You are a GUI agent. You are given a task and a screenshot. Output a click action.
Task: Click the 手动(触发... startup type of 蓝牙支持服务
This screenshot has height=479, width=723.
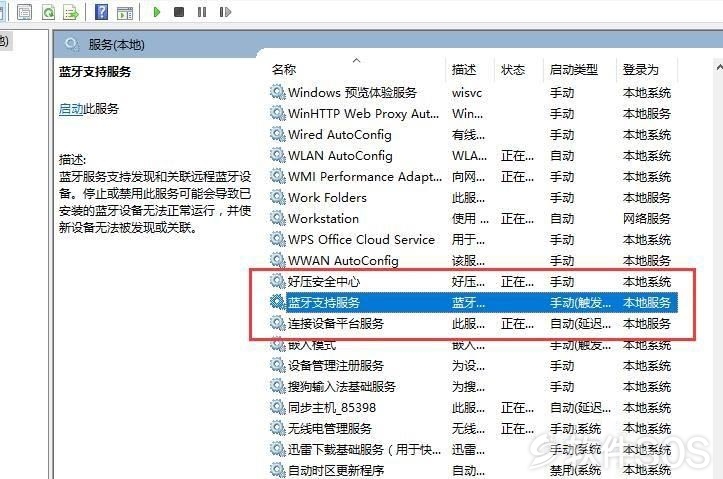click(x=580, y=302)
